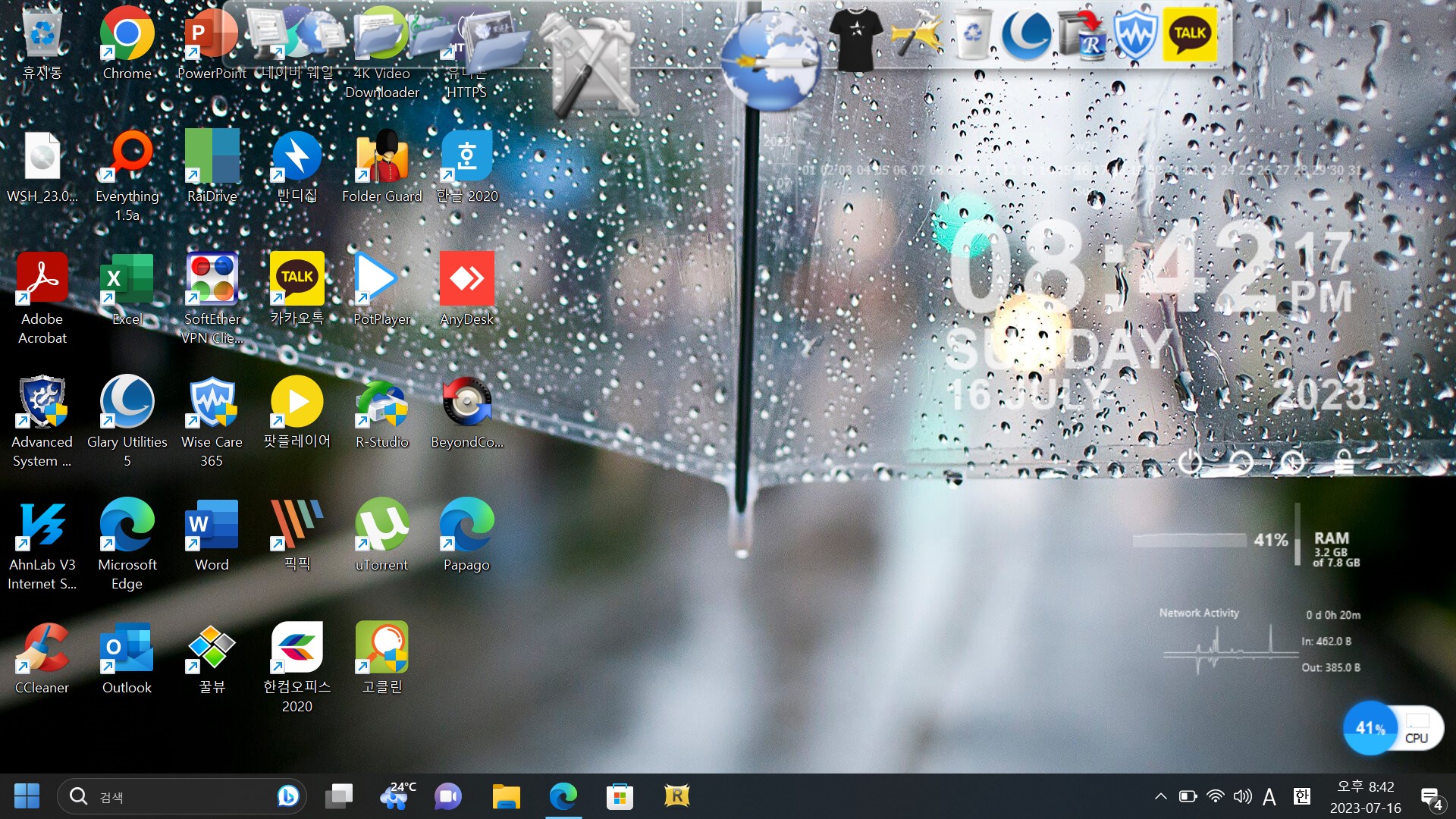Launch 카카오톡 desktop shortcut
Screen dimensions: 1456x819
tap(297, 290)
